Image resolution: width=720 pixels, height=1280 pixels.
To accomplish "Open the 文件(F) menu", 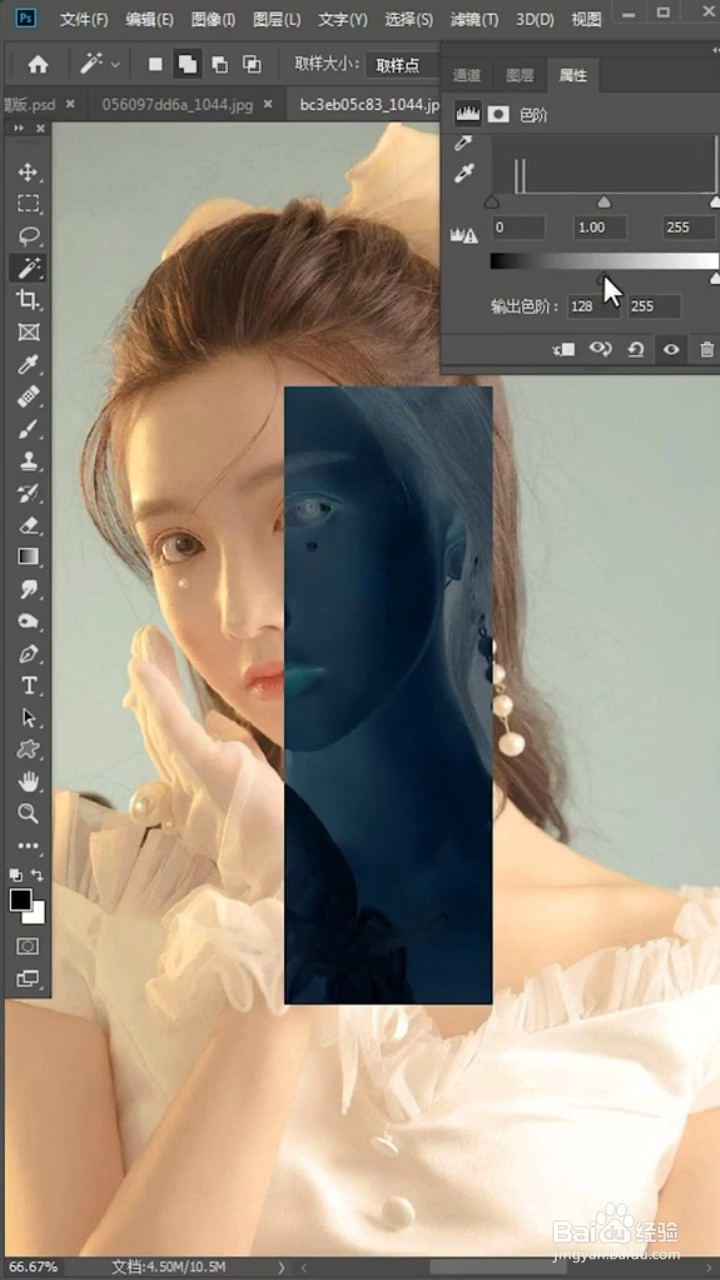I will (84, 19).
